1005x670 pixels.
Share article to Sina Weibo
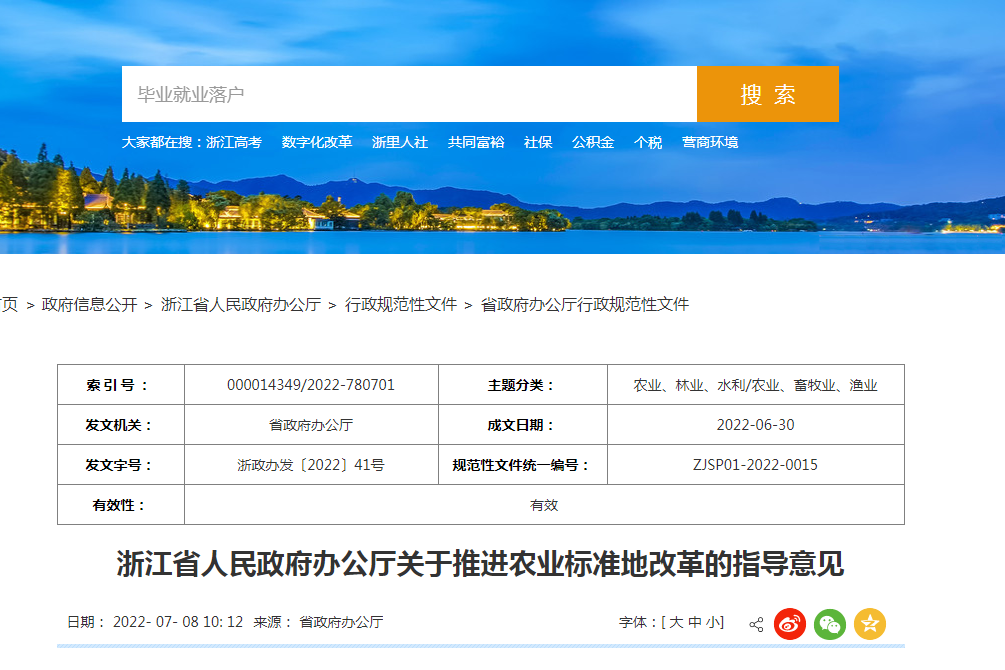point(790,624)
